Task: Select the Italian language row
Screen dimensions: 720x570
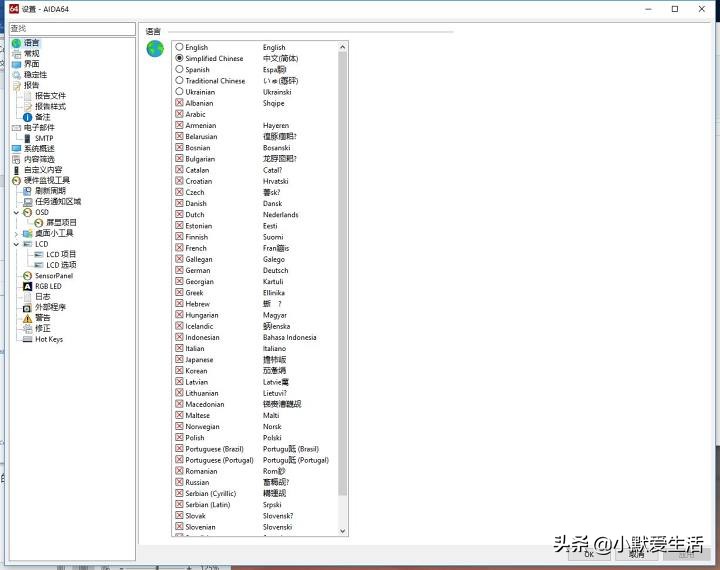Action: click(256, 348)
